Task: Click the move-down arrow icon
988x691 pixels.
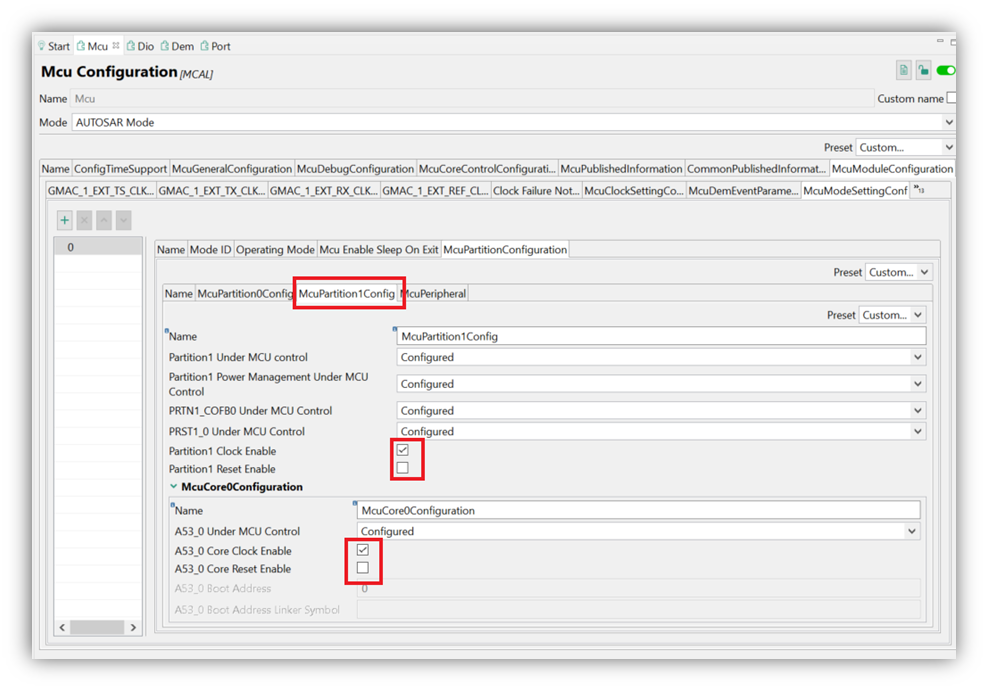Action: click(x=124, y=220)
